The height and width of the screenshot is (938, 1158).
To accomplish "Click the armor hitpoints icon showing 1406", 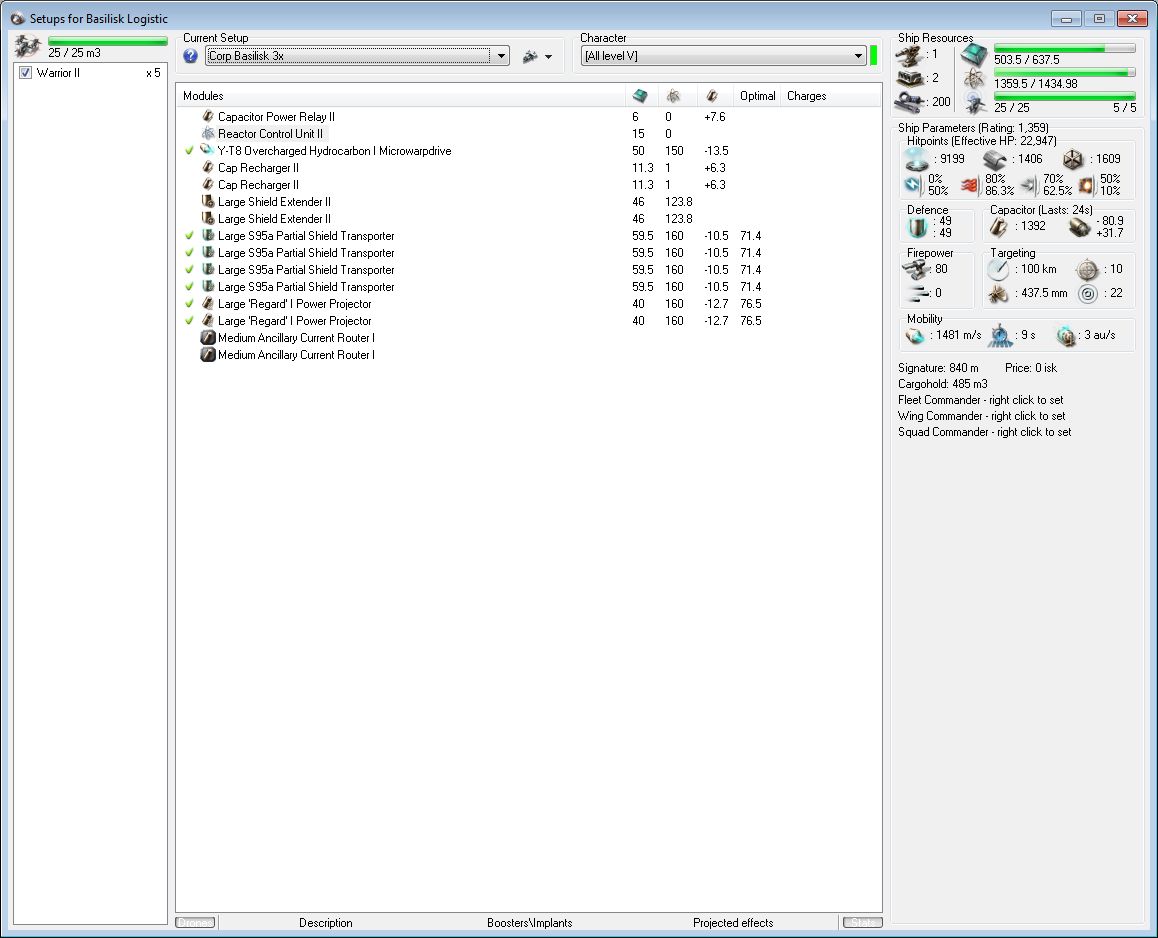I will [995, 159].
